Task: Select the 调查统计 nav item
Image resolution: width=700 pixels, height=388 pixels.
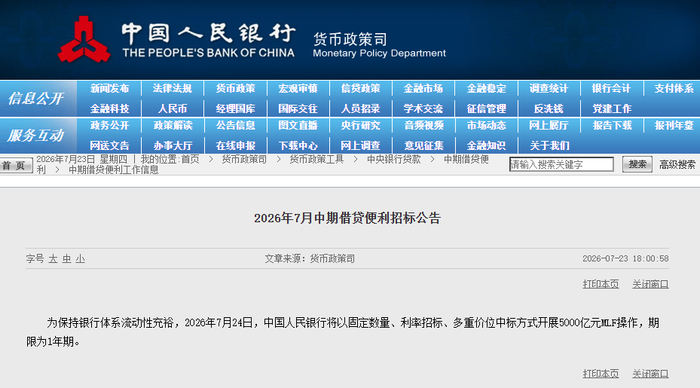Action: 549,88
